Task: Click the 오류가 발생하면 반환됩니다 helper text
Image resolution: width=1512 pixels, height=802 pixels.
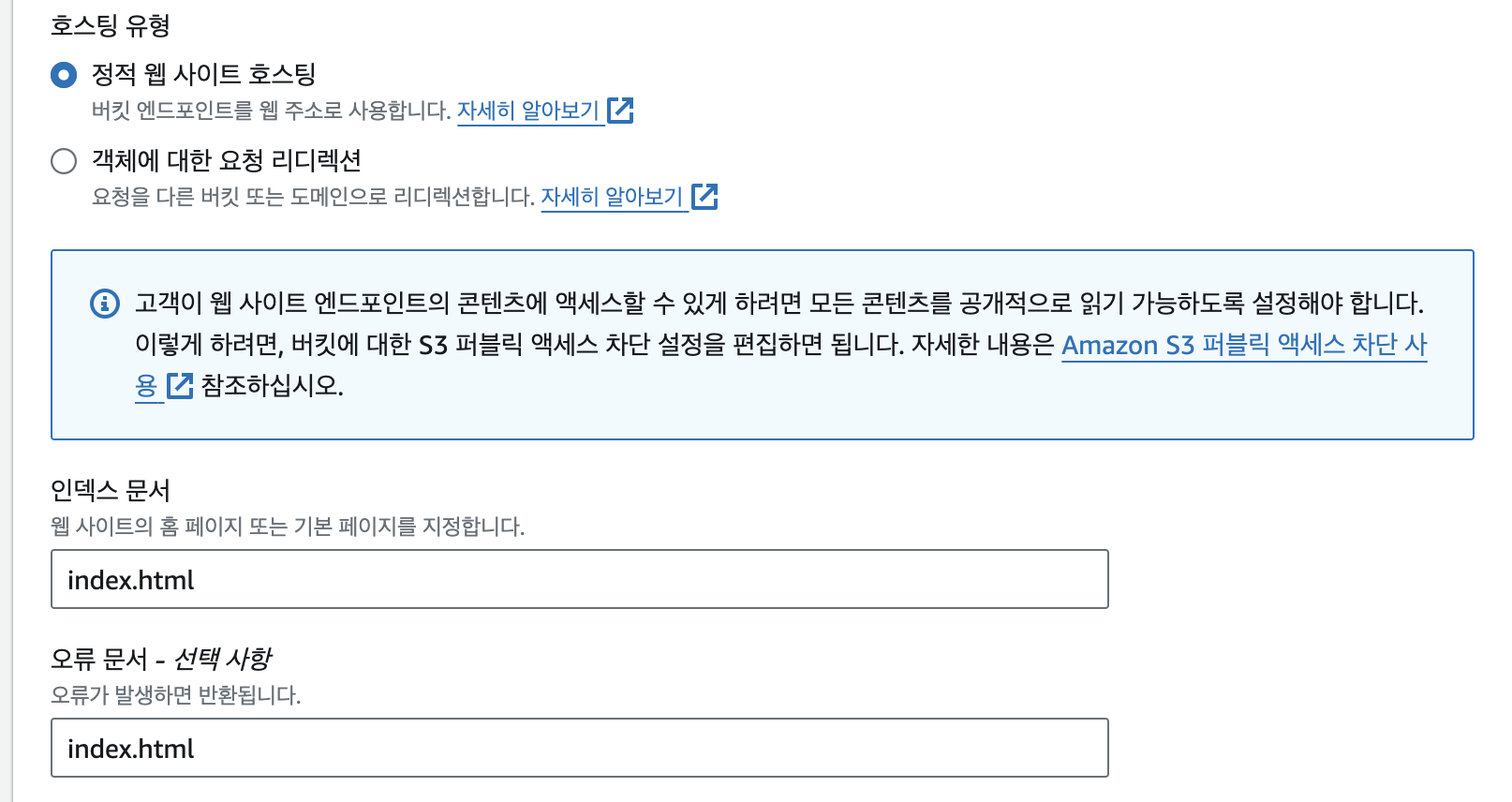Action: click(x=176, y=695)
